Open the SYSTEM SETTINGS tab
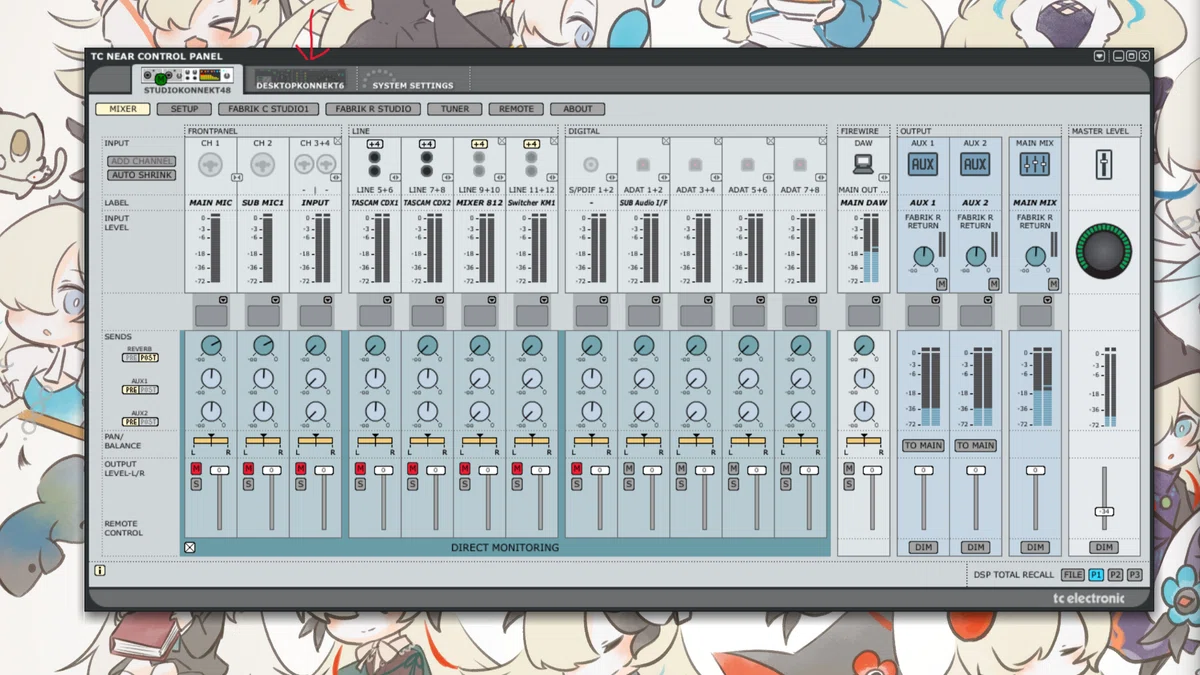This screenshot has height=675, width=1200. point(410,80)
